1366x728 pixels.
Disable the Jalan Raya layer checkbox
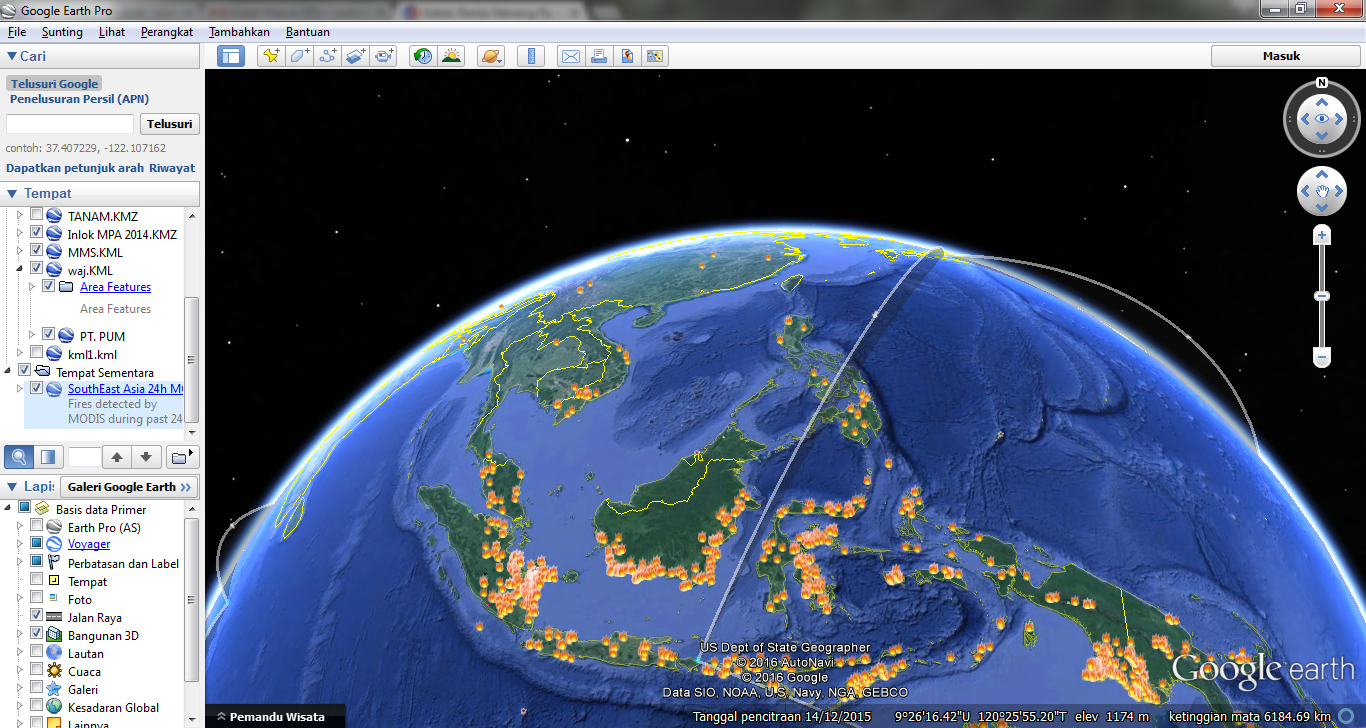point(36,616)
